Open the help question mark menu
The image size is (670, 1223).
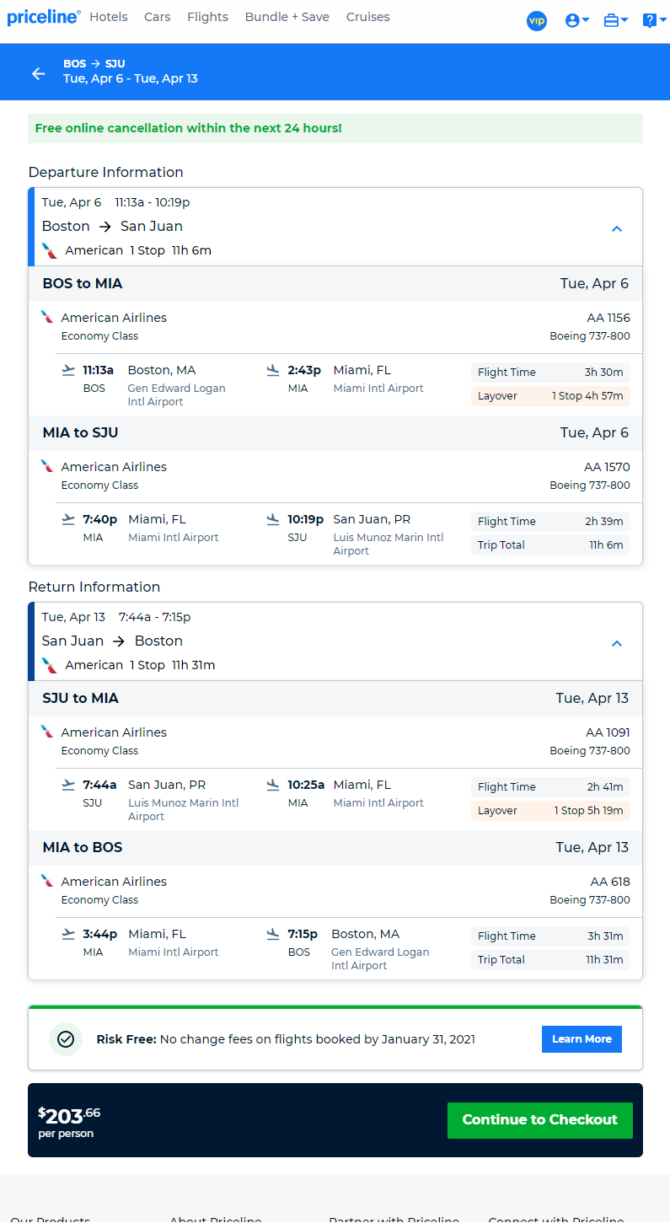(652, 20)
